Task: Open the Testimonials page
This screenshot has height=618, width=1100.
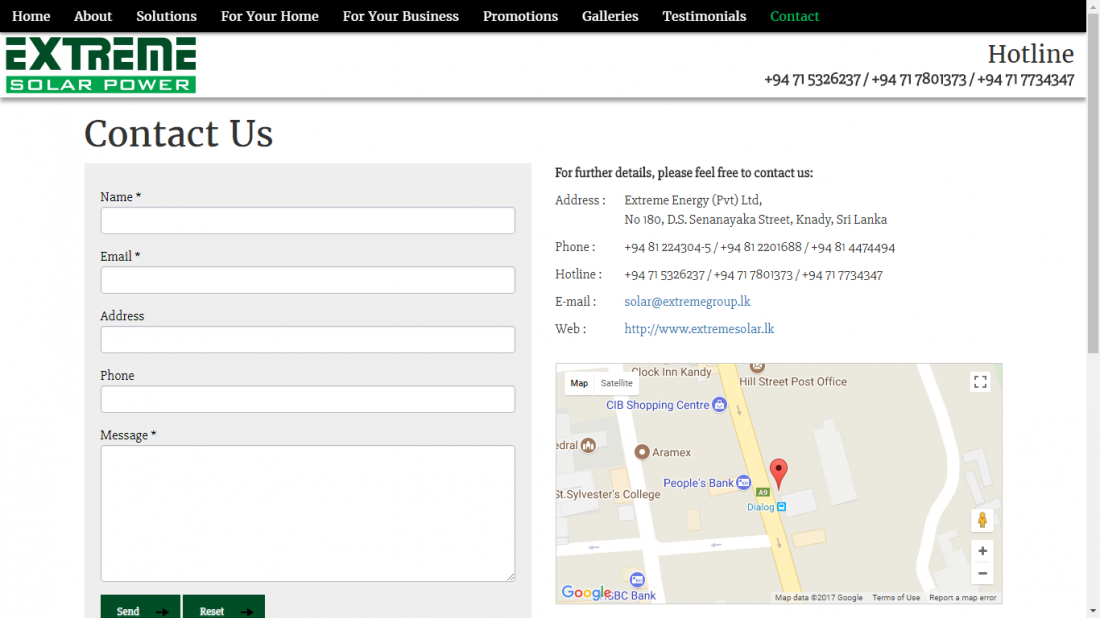Action: click(704, 16)
